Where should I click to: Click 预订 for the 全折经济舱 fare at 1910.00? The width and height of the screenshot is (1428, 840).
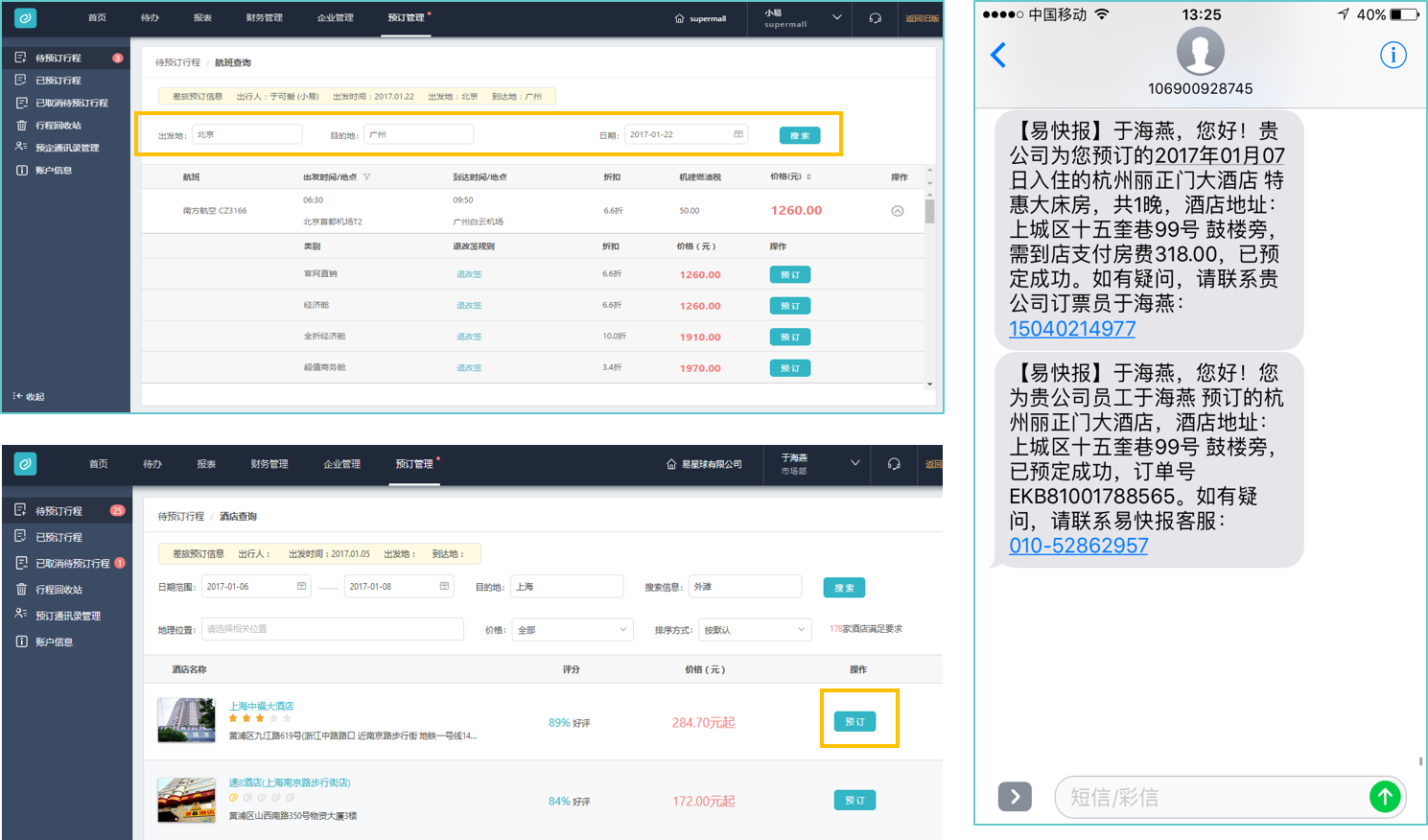790,337
